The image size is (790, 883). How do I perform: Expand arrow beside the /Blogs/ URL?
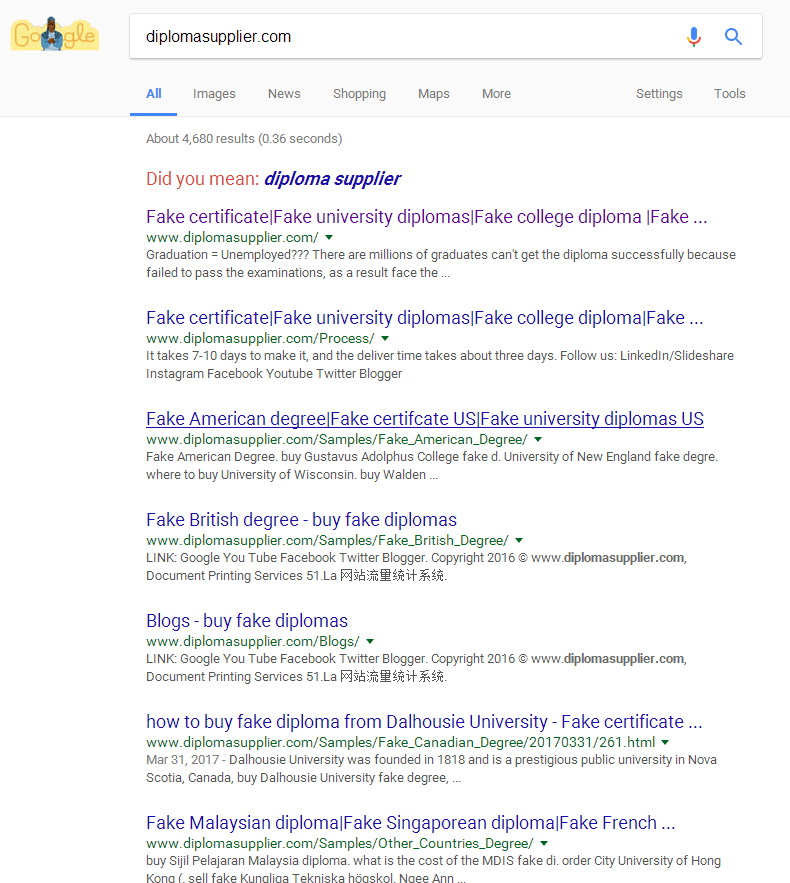[370, 641]
